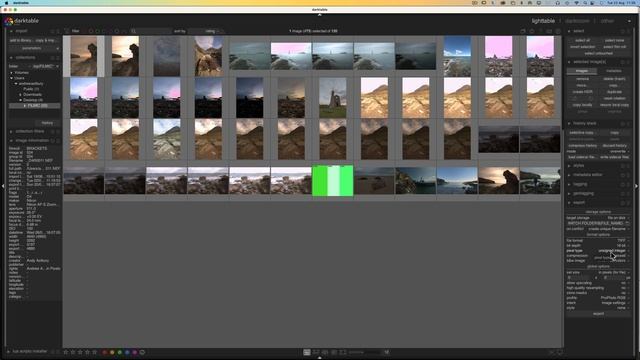
Task: Click the select all button
Action: (582, 40)
